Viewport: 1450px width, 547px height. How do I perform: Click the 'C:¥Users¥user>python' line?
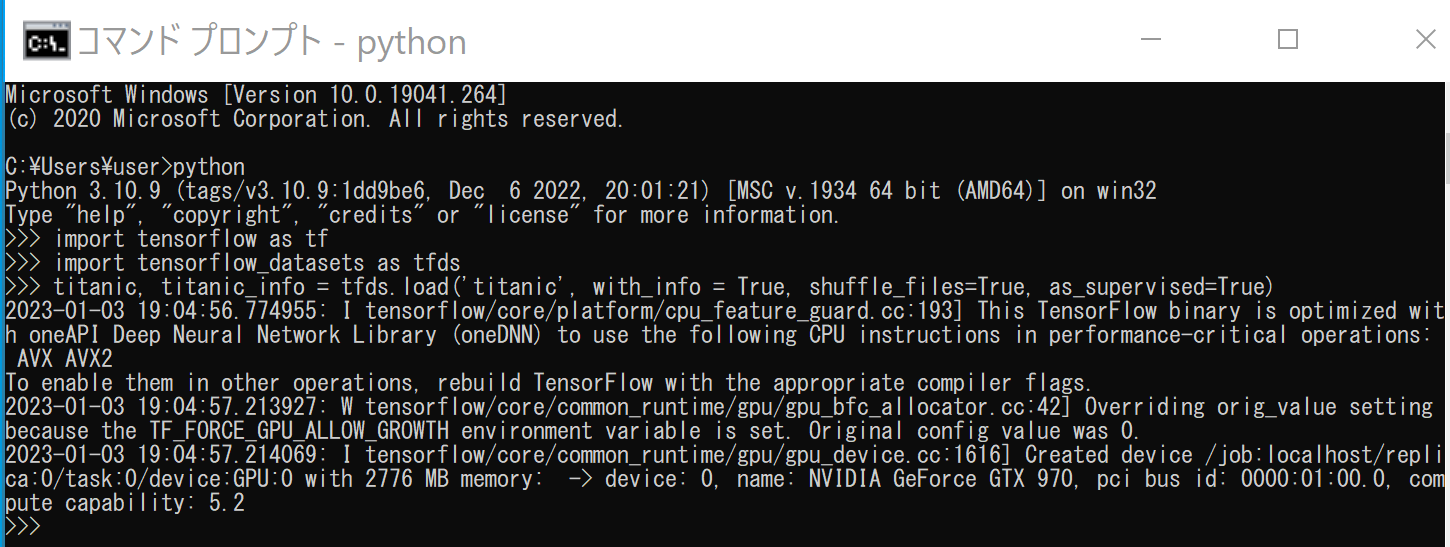[x=124, y=167]
